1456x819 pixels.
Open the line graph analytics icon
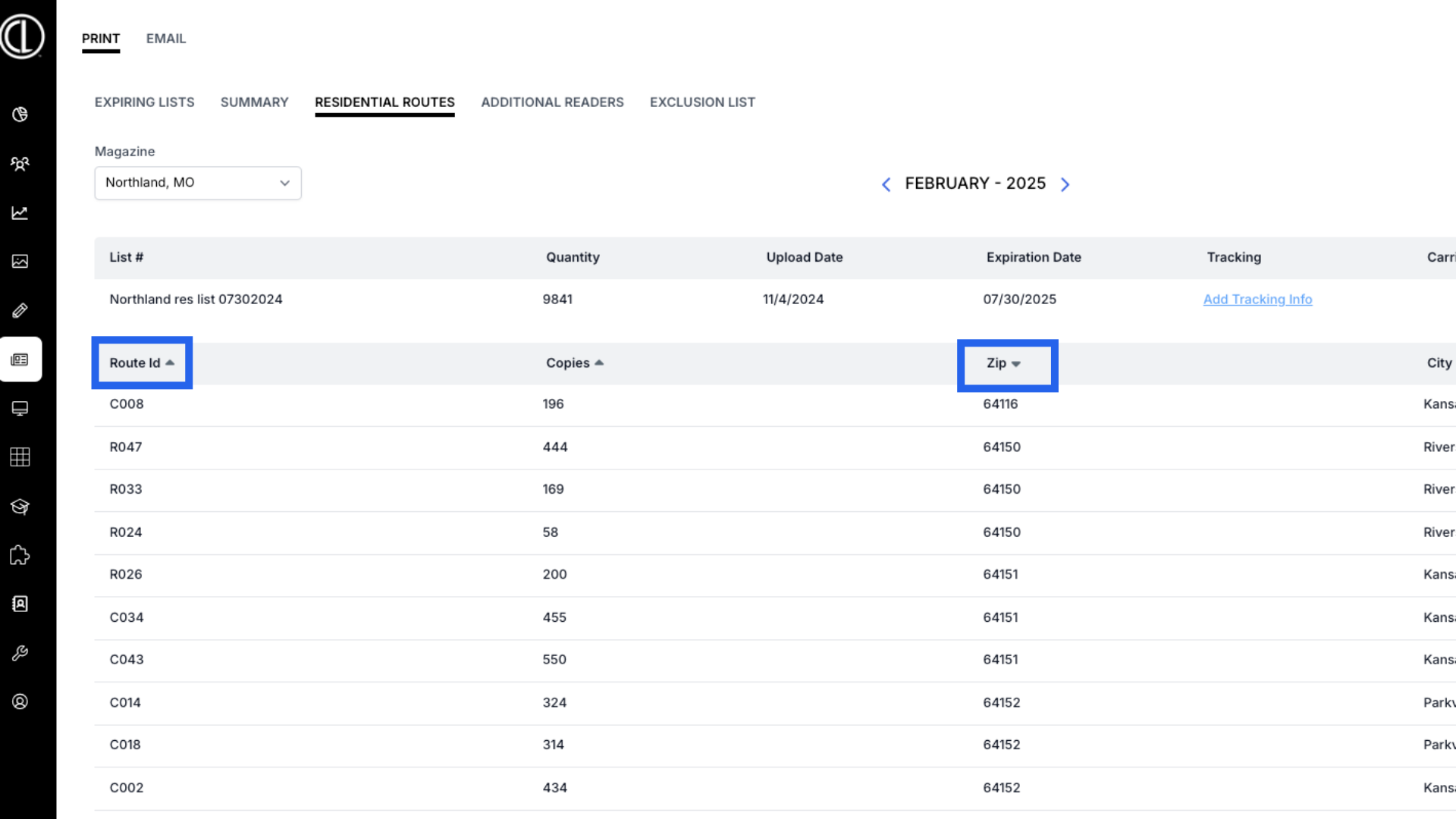click(x=20, y=213)
